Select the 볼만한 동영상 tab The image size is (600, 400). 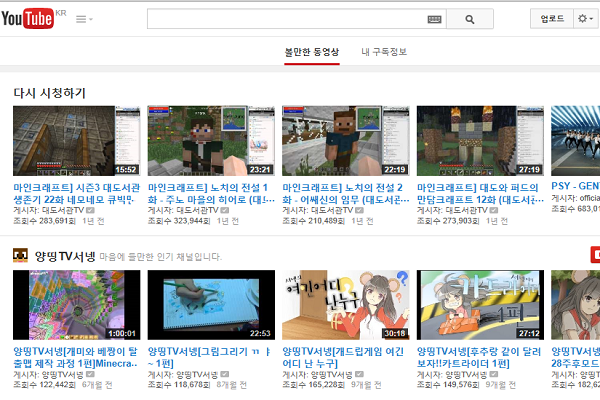click(x=312, y=52)
